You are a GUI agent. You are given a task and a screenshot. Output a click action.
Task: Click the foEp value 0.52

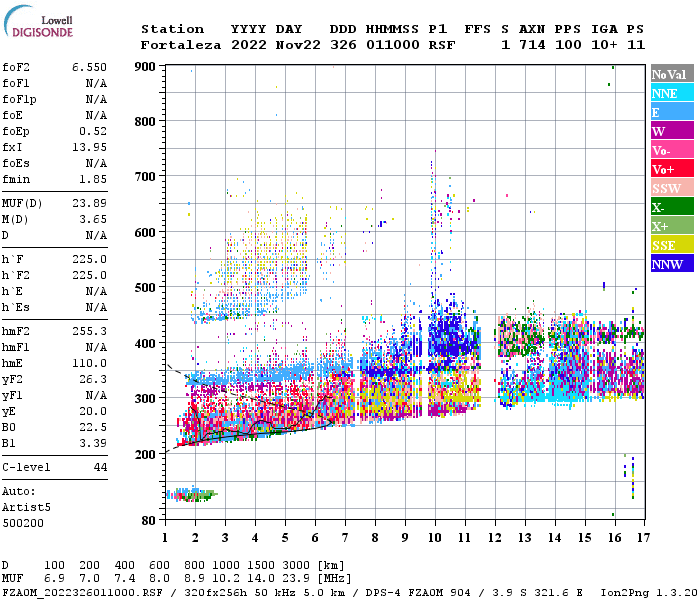[x=93, y=131]
